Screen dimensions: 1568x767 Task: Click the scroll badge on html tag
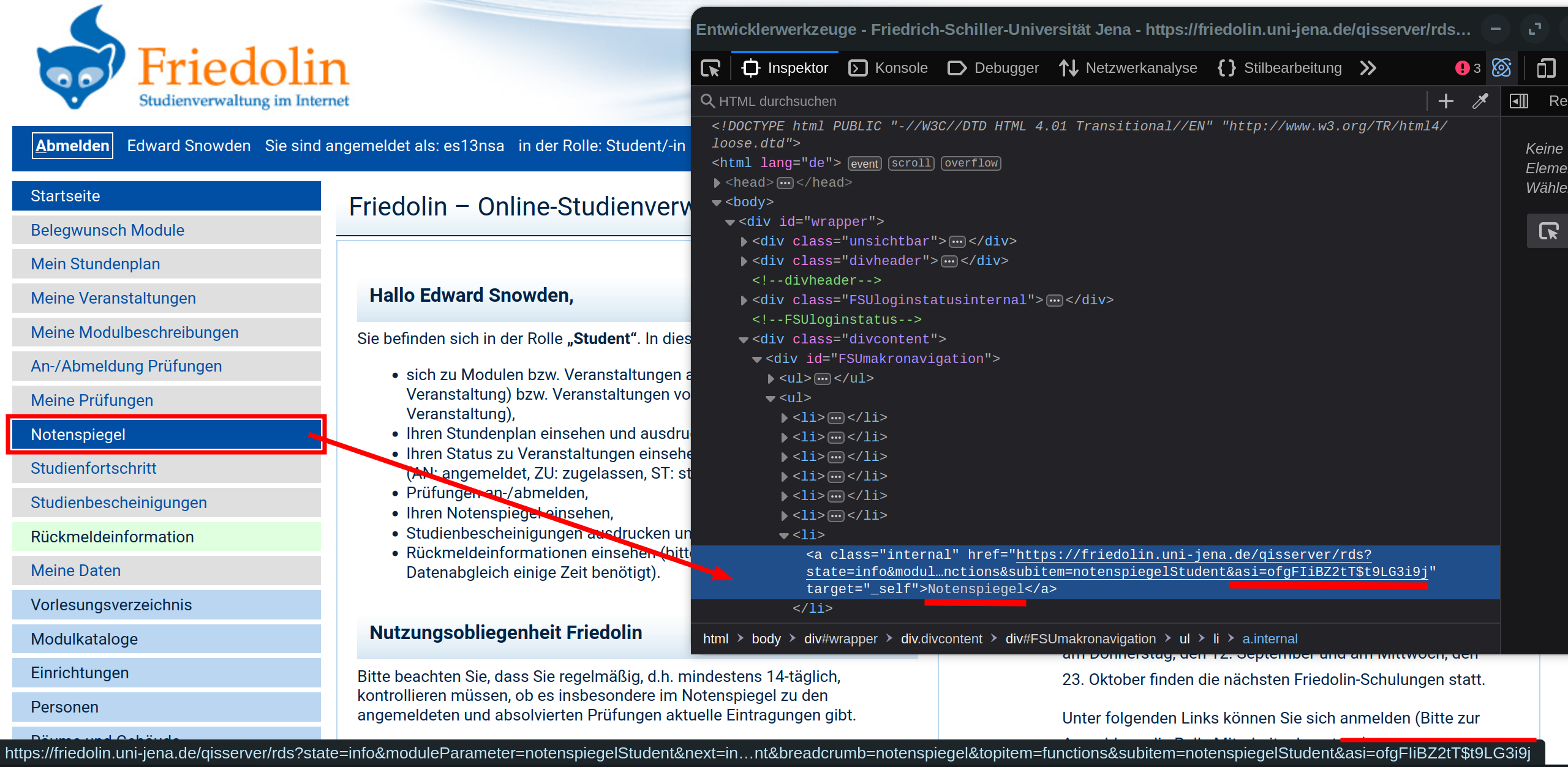911,163
